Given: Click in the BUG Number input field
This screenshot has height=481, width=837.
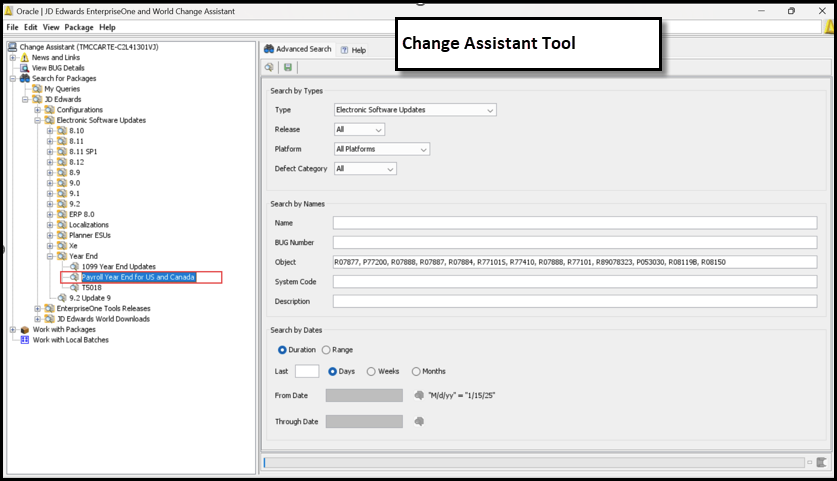Looking at the screenshot, I should pyautogui.click(x=575, y=242).
